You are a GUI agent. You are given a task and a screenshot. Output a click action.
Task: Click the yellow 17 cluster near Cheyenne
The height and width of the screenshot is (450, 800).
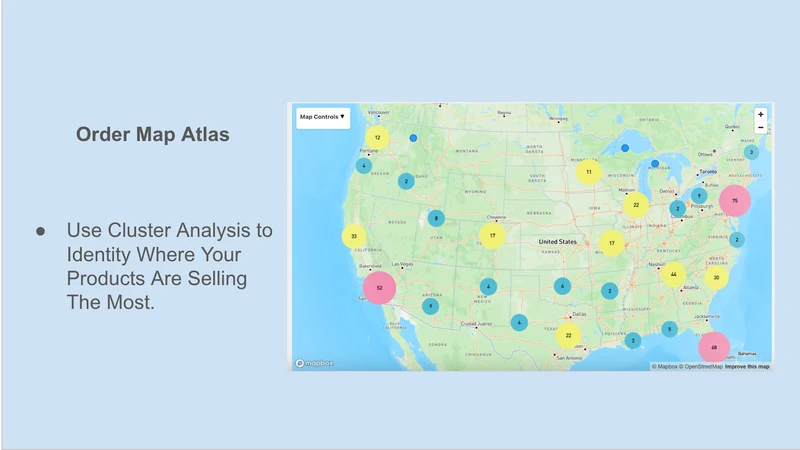[x=492, y=236]
